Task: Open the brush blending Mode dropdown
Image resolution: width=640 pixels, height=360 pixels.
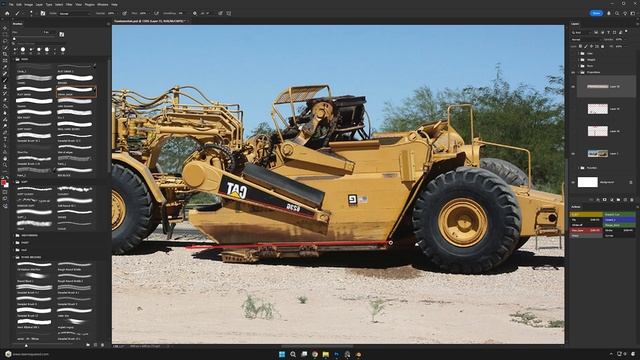Action: [x=75, y=13]
